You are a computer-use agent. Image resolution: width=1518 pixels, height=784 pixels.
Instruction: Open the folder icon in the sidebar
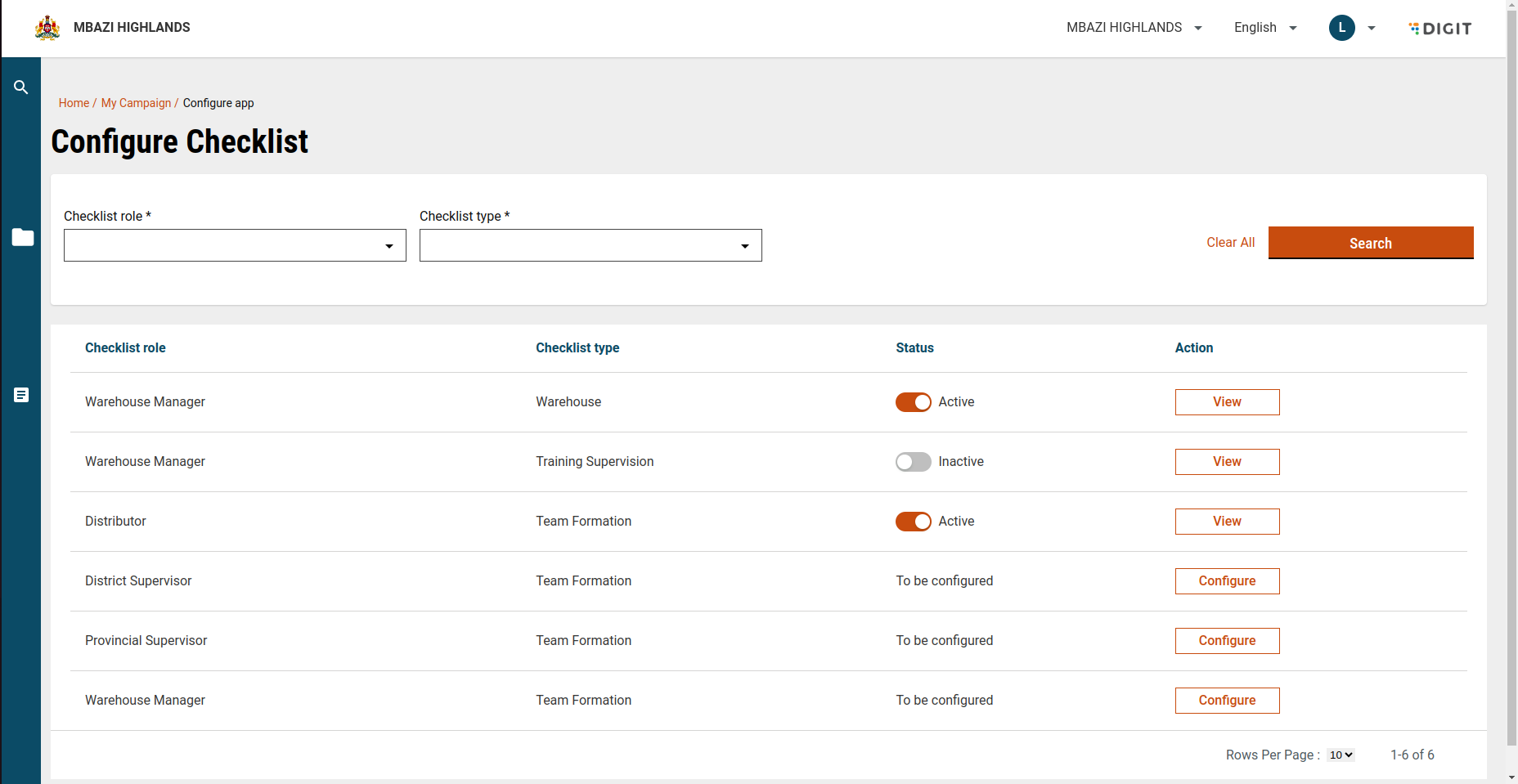(x=22, y=237)
